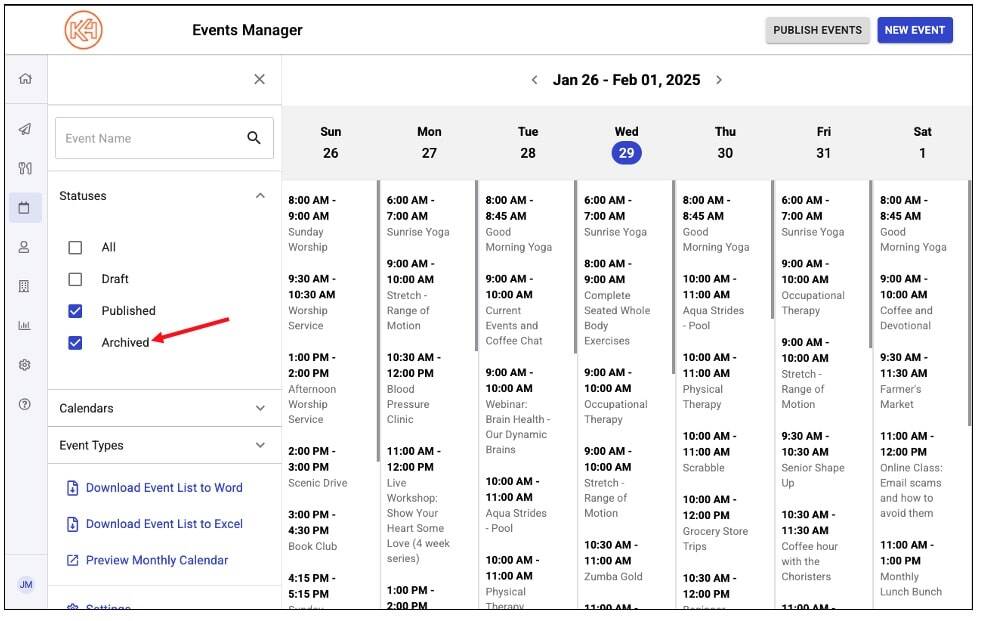Uncheck the Published status checkbox
Viewport: 981px width, 621px height.
point(75,311)
